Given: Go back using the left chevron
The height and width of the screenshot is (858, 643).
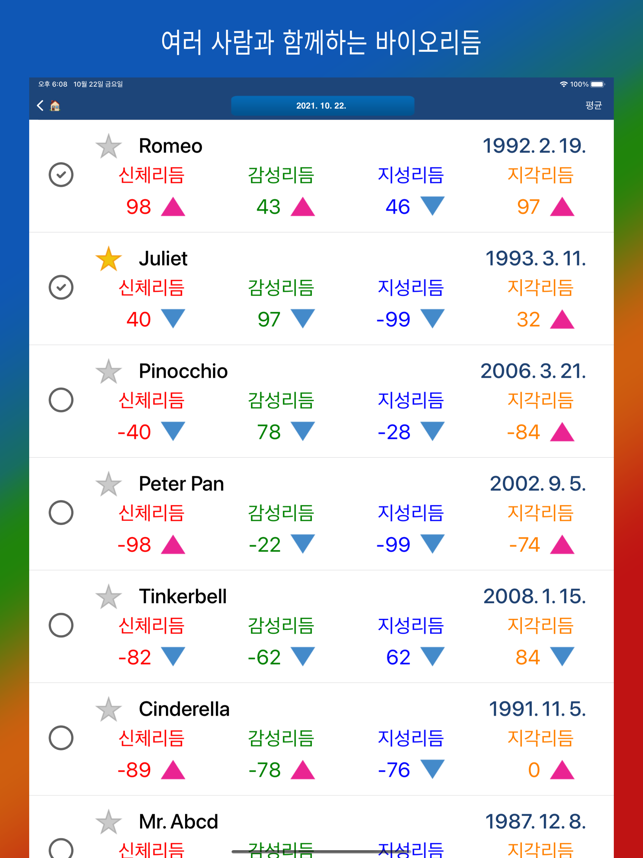Looking at the screenshot, I should coord(40,106).
